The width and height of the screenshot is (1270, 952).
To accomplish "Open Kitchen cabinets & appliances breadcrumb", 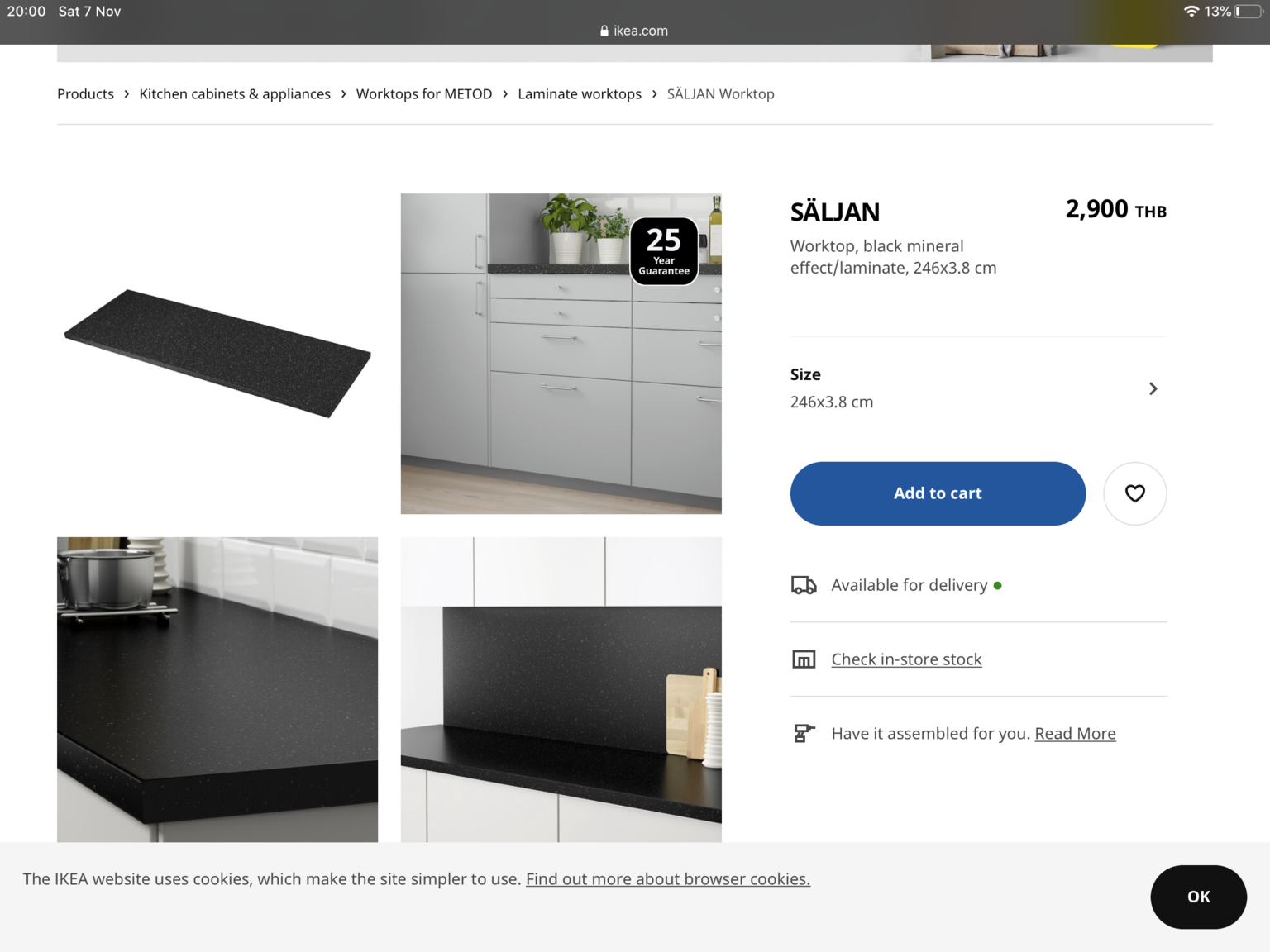I will point(235,94).
